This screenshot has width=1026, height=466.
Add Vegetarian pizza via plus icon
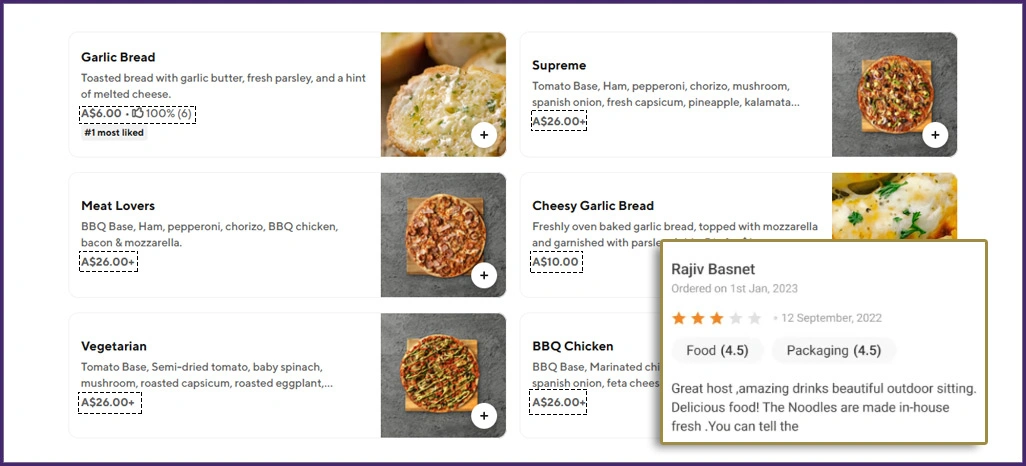tap(484, 415)
